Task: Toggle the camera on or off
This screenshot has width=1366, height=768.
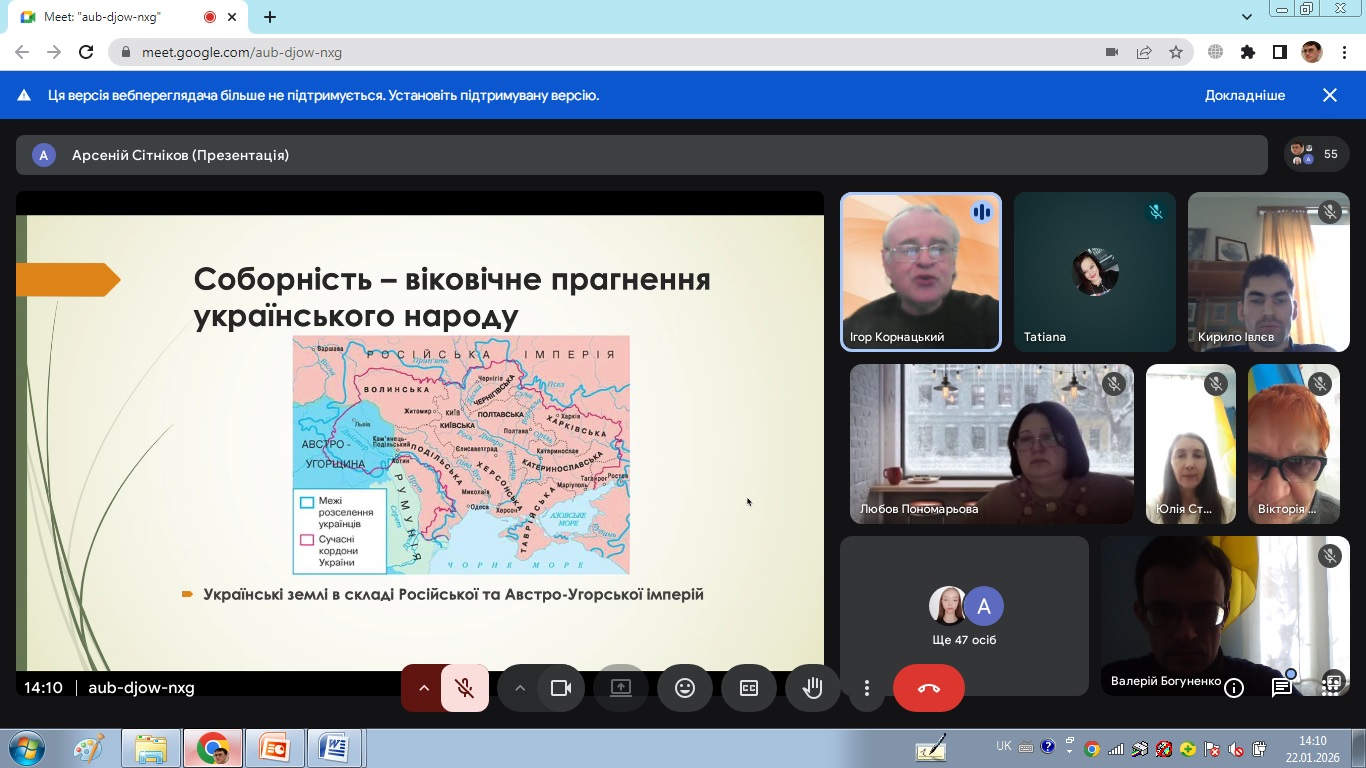Action: coord(561,688)
